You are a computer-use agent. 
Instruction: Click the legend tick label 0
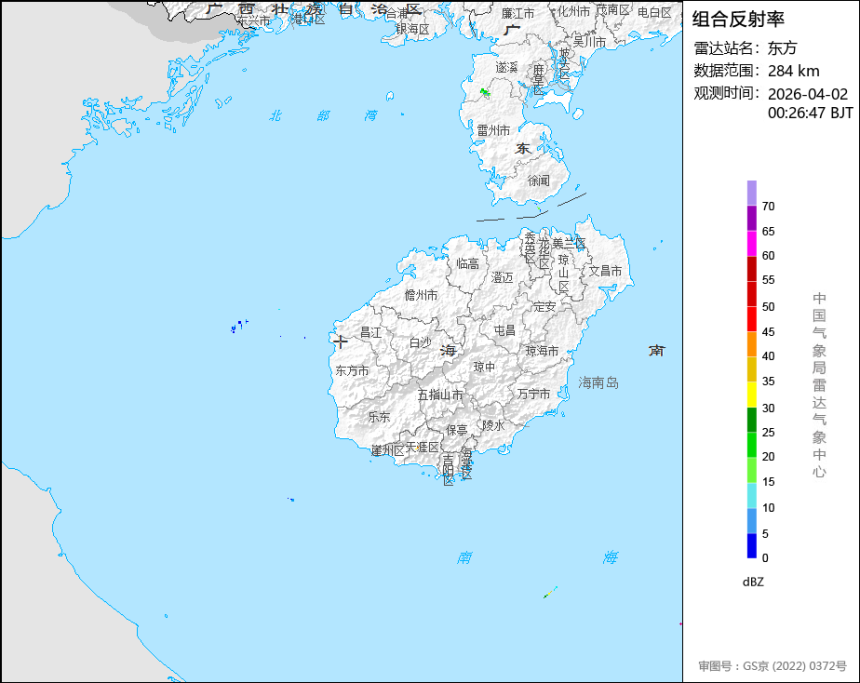click(x=765, y=558)
